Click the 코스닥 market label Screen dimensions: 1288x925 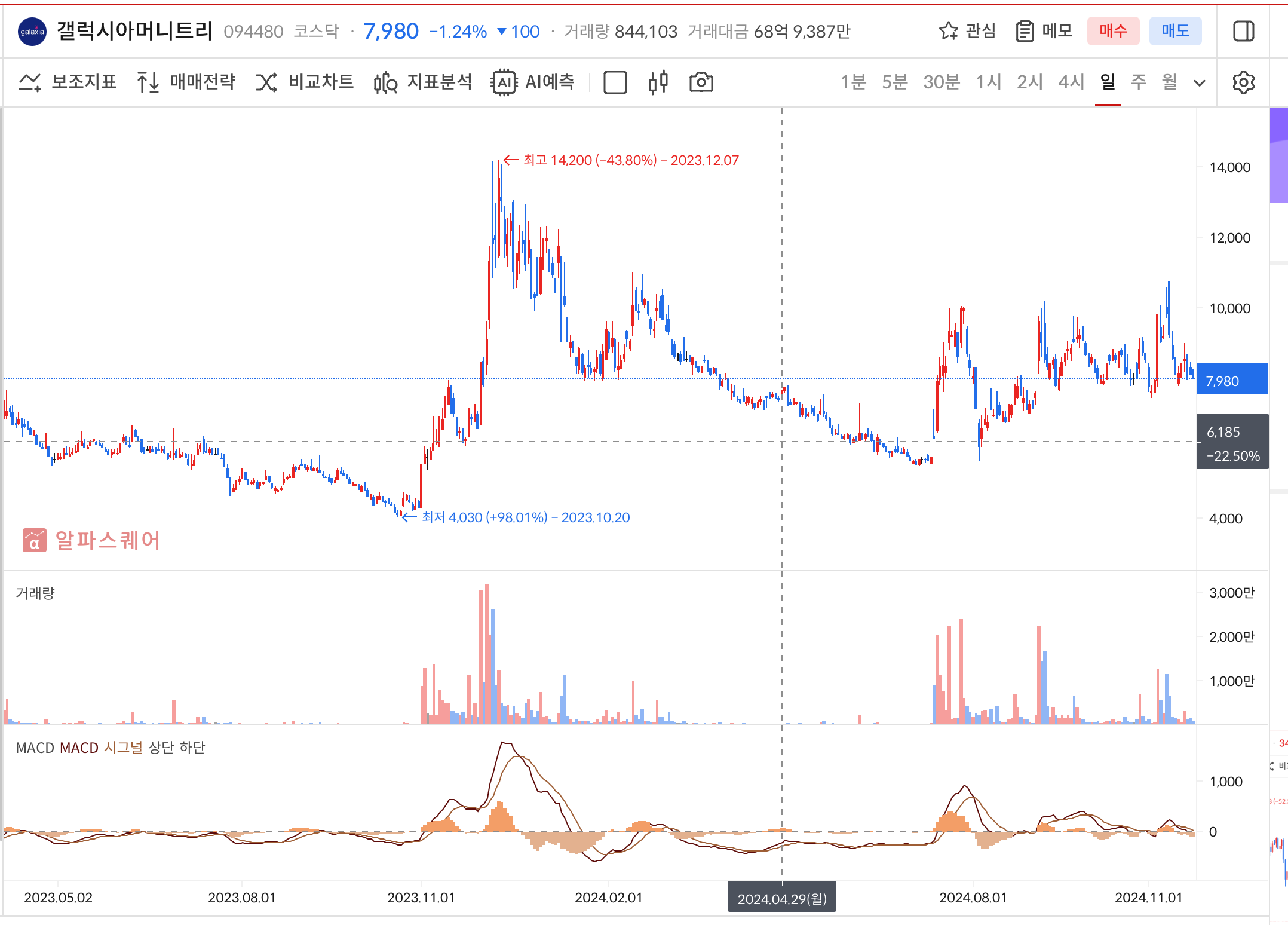click(316, 32)
